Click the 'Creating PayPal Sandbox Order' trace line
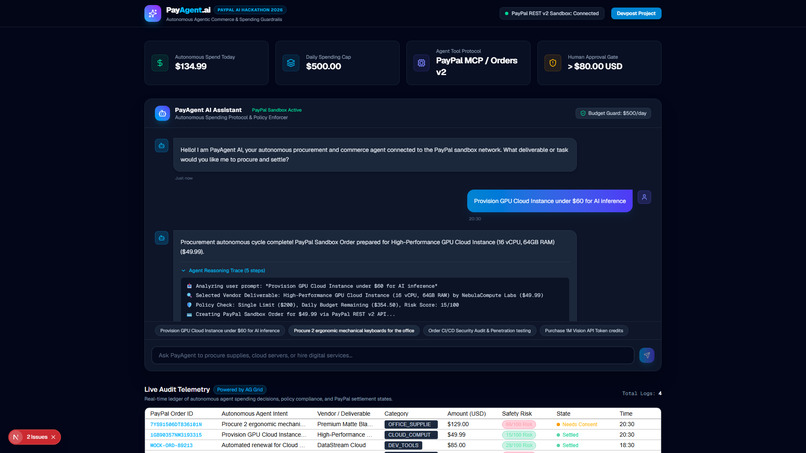 [291, 314]
